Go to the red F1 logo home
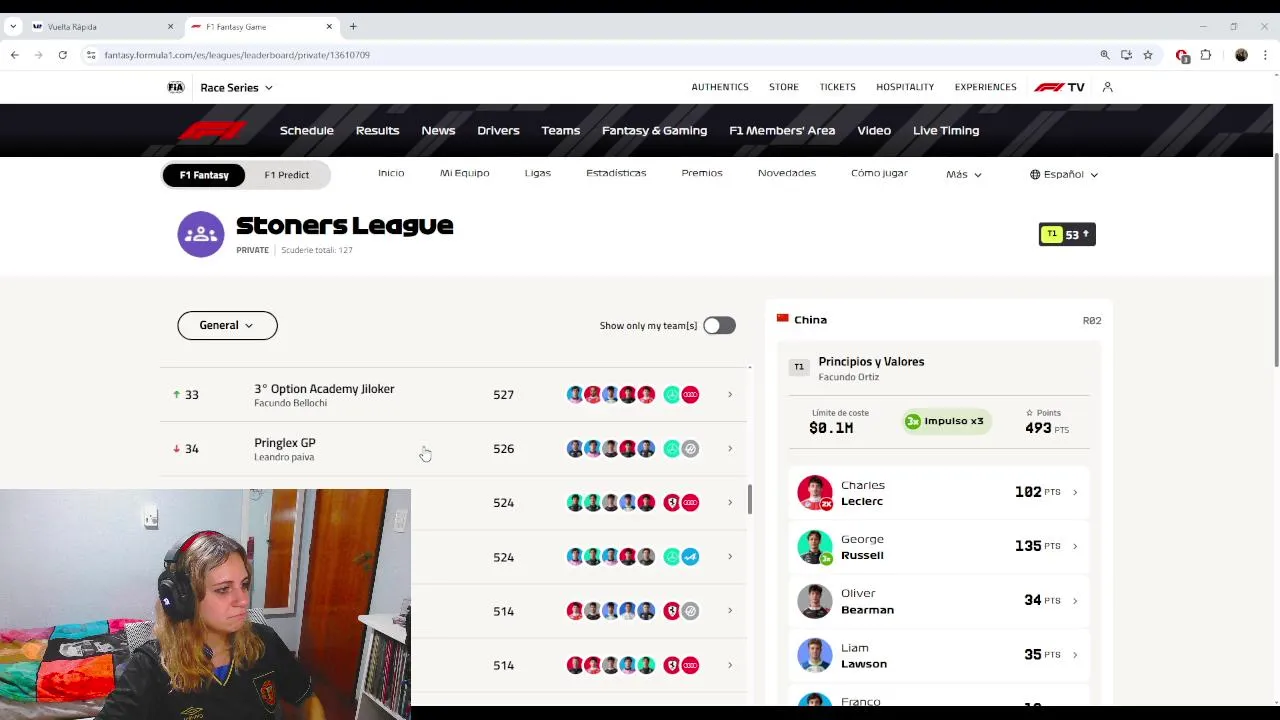Screen dimensions: 1280x720 click(211, 130)
